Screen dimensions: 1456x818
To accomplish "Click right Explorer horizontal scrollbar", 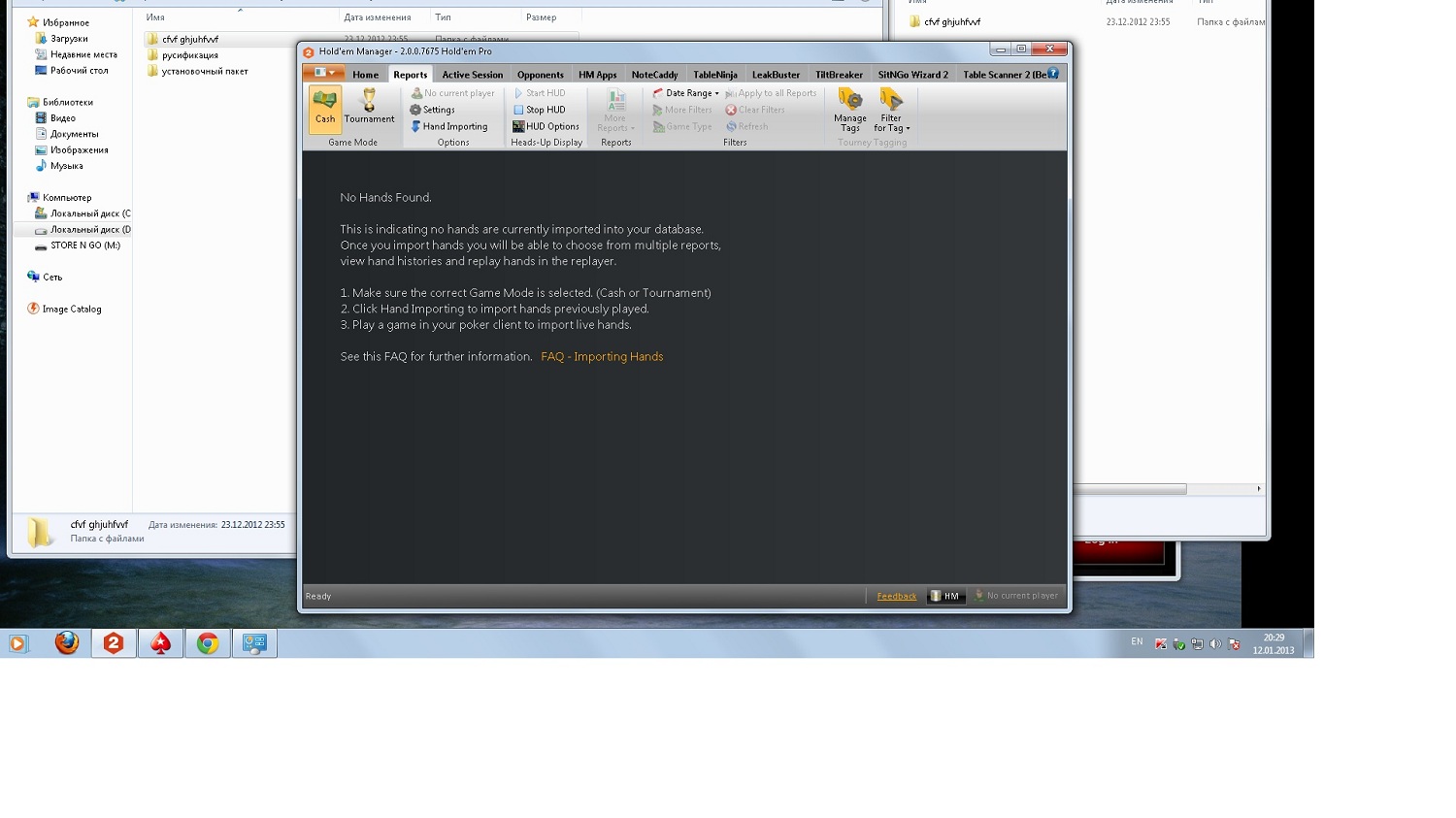I will 1131,489.
